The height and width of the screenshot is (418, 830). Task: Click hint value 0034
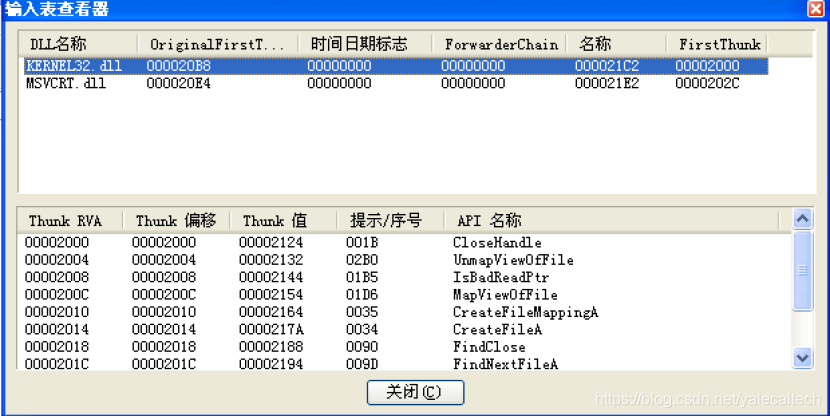tap(362, 330)
